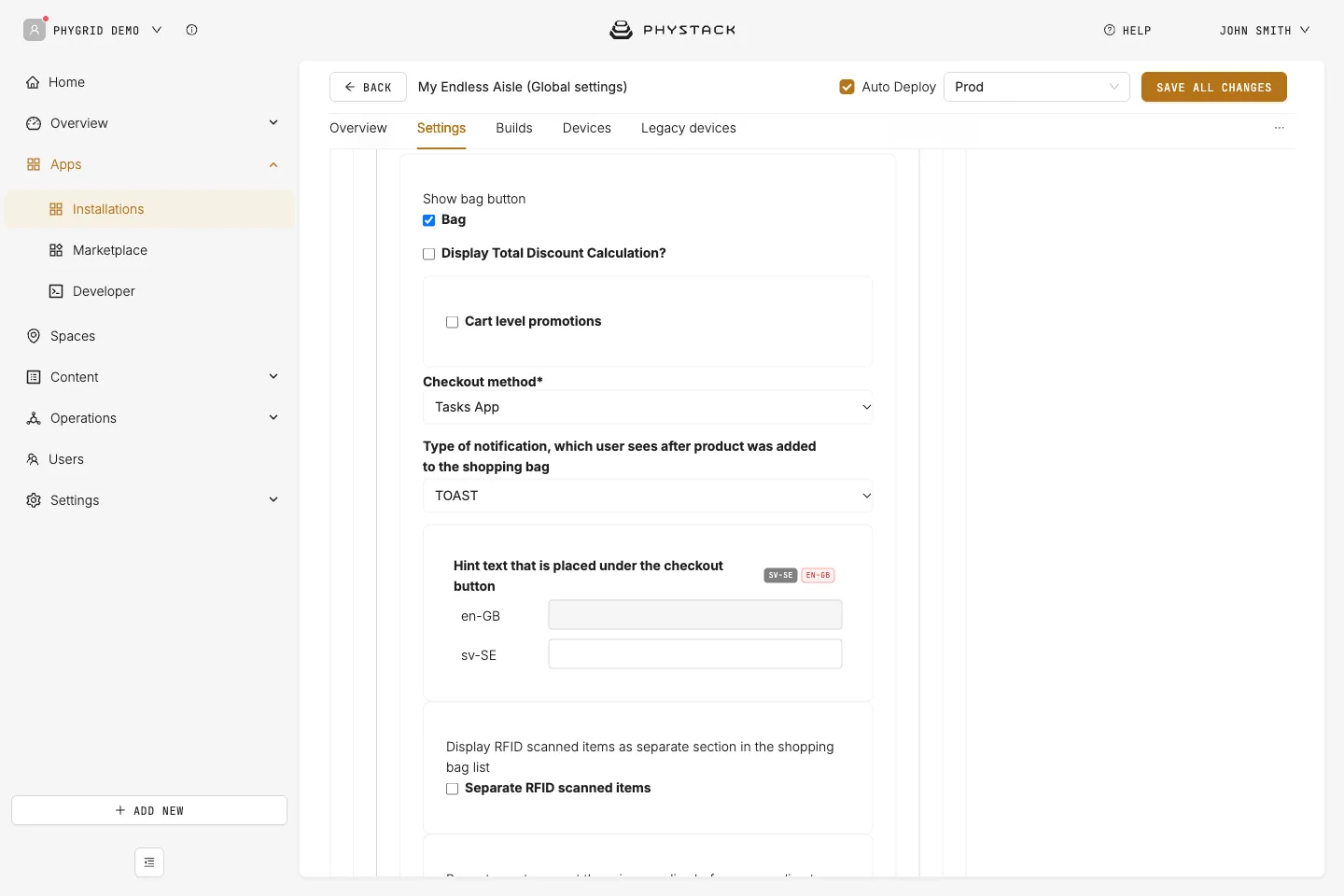1344x896 pixels.
Task: Open the John Smith account menu
Action: click(1265, 30)
